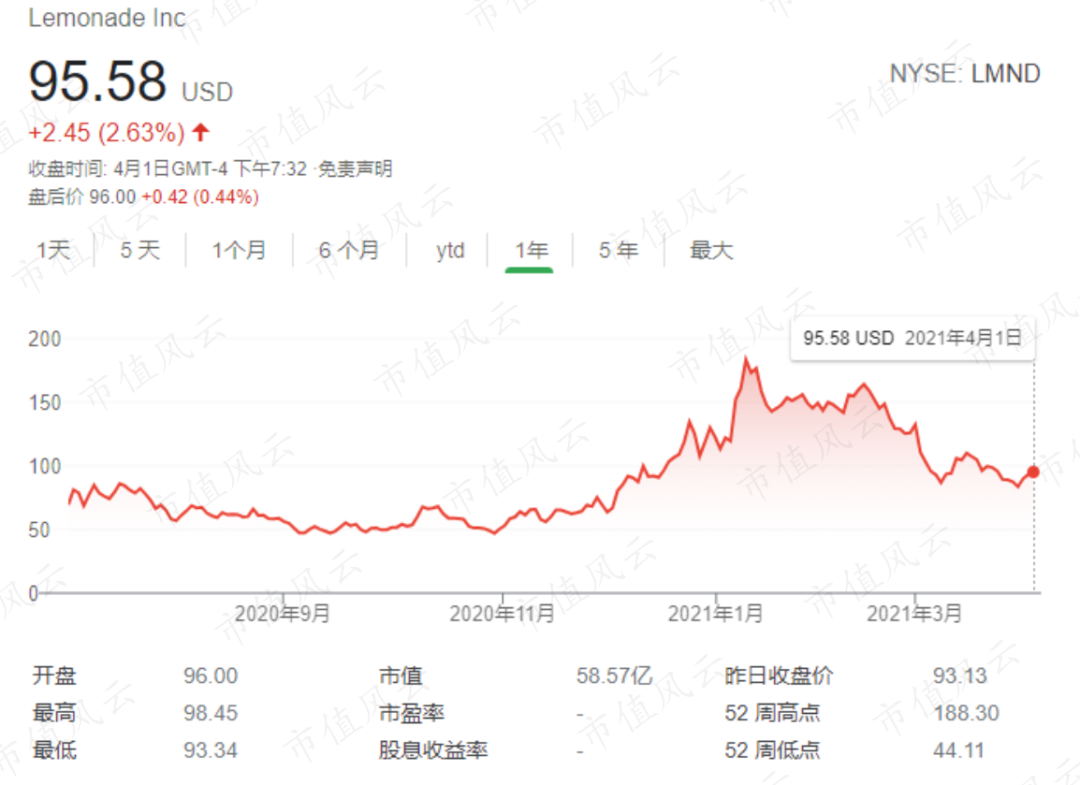This screenshot has width=1080, height=785.
Task: Switch chart to 1个月 range
Action: tap(238, 250)
